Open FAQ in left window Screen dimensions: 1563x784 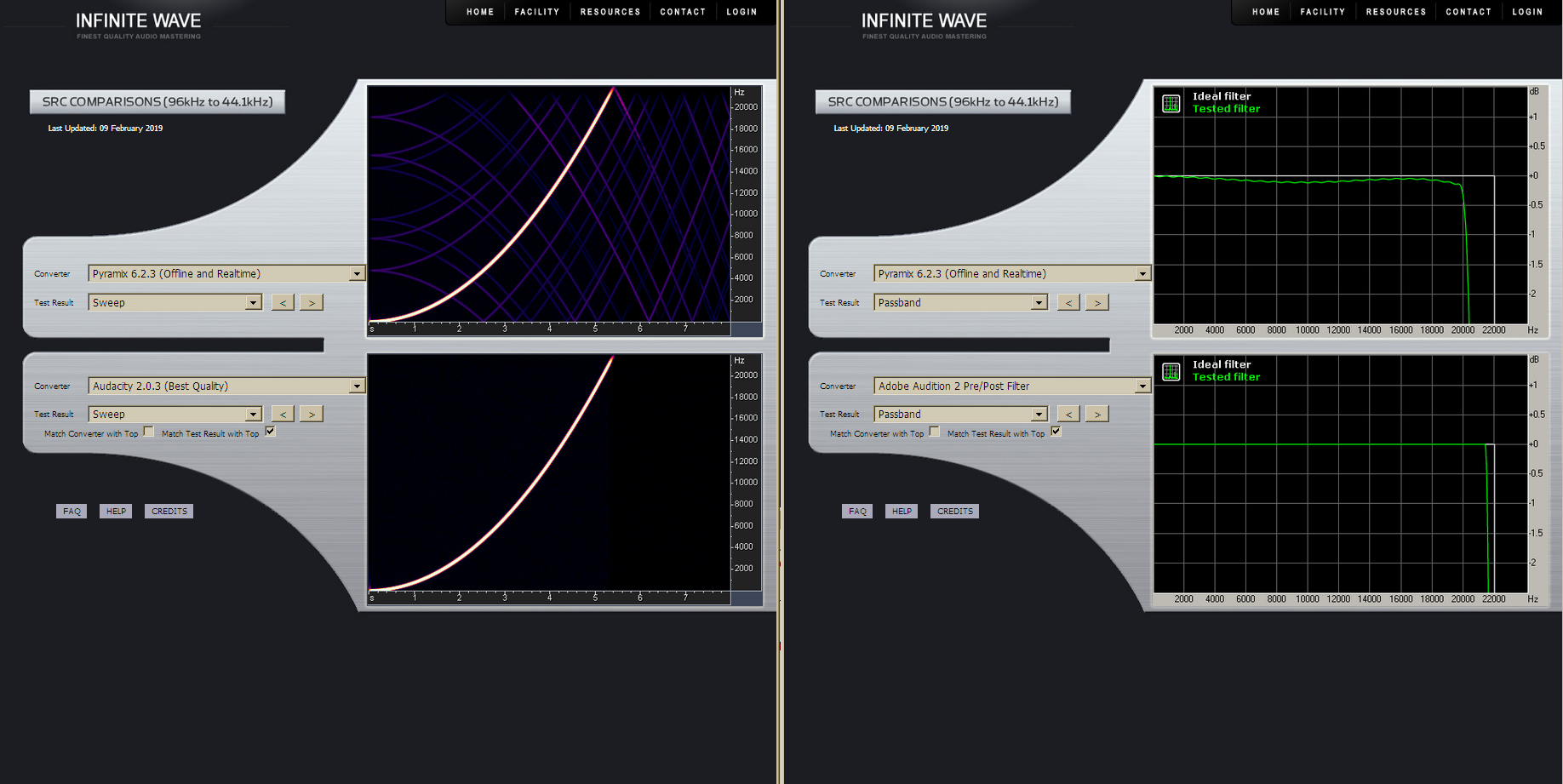click(72, 511)
